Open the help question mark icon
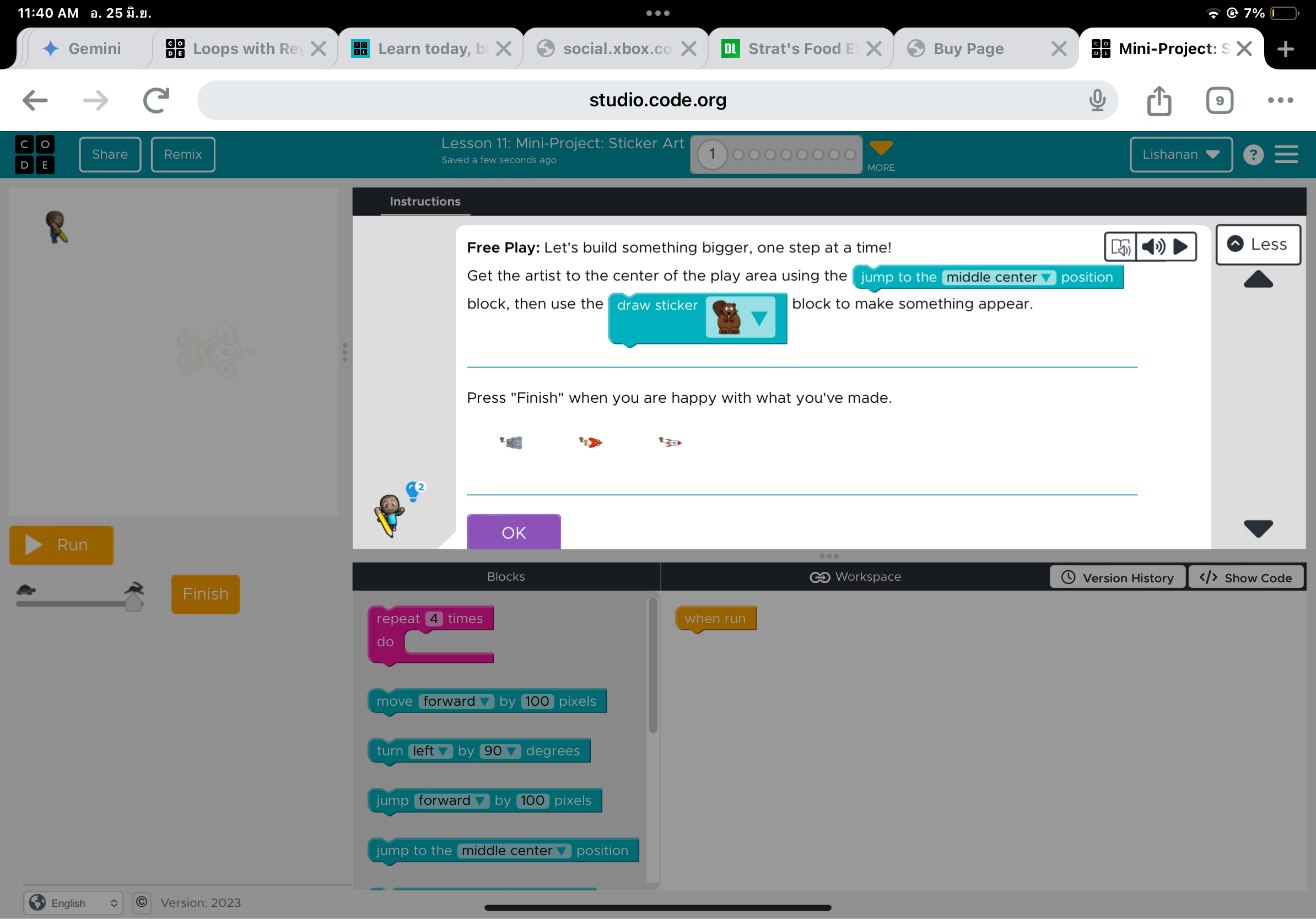 coord(1253,155)
